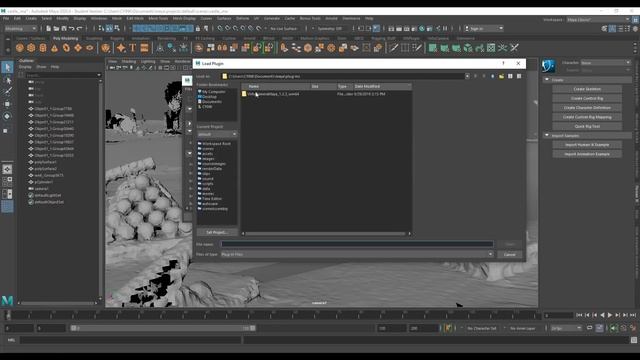Expand Look In path dropdown in dialog

(467, 76)
